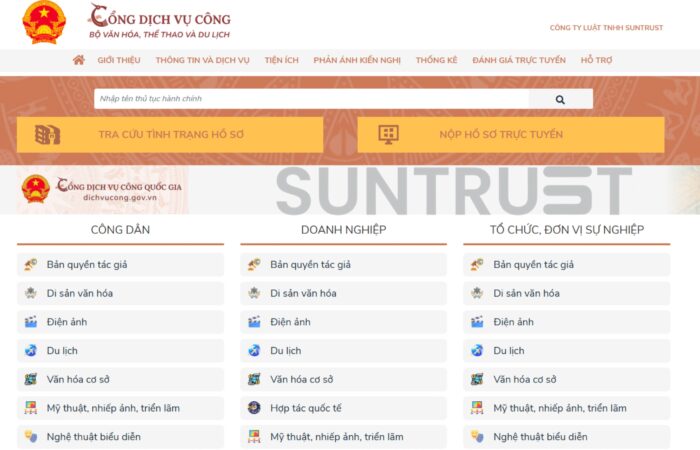Click Nghệ thuật biểu diễn mask icon under Công dân
The width and height of the screenshot is (700, 450).
[31, 437]
